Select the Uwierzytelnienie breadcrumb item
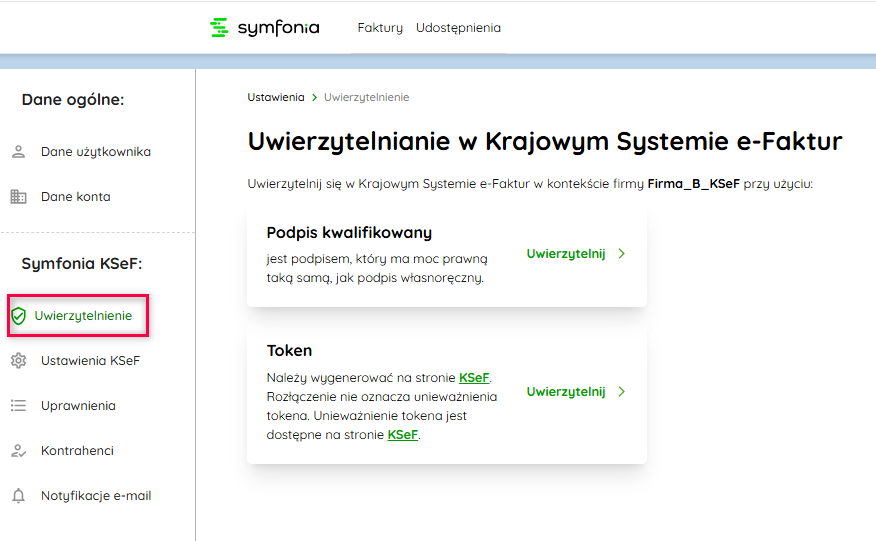The image size is (876, 541). pyautogui.click(x=366, y=97)
